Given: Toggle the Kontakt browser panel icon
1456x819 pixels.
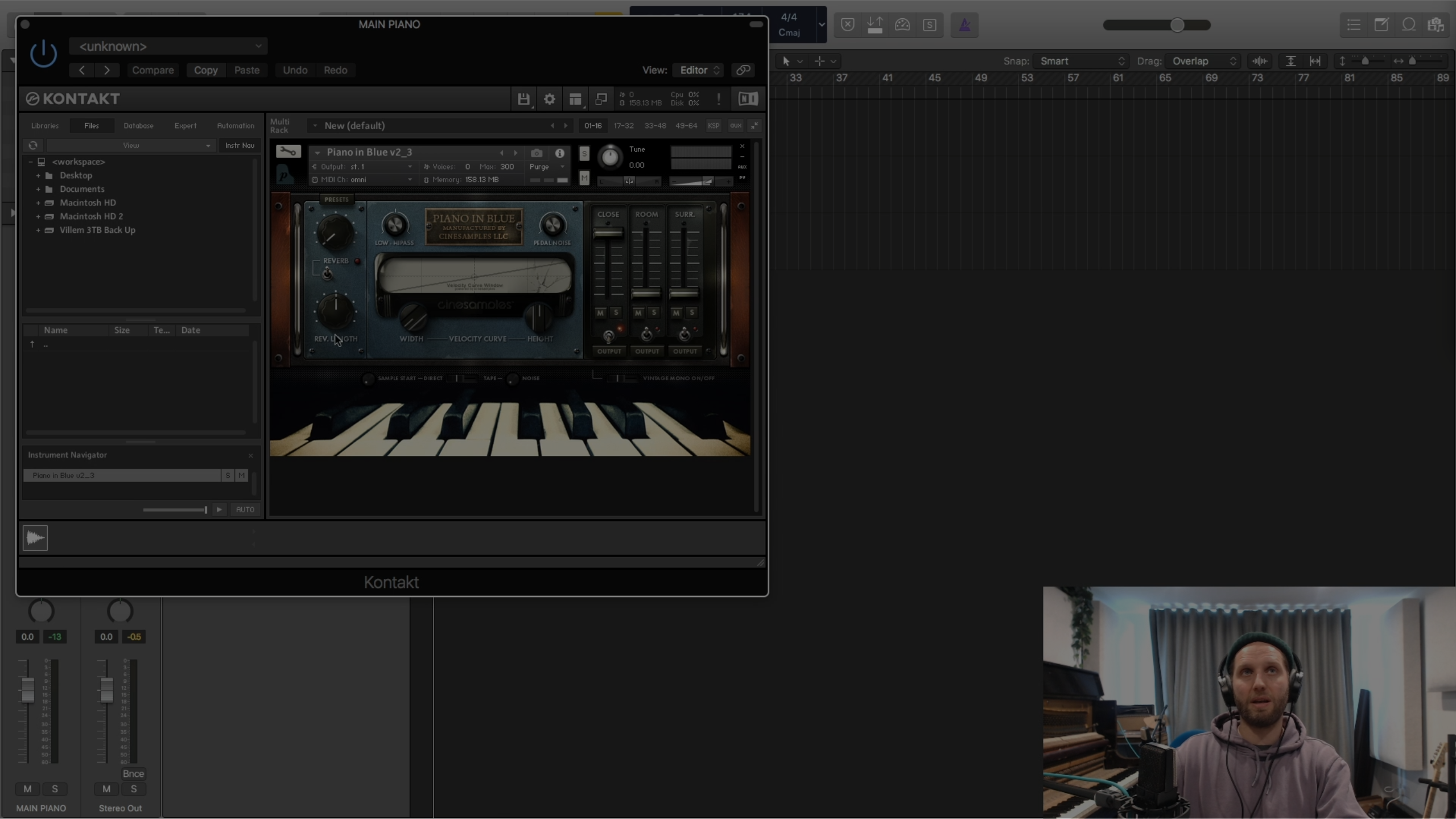Looking at the screenshot, I should [x=575, y=99].
